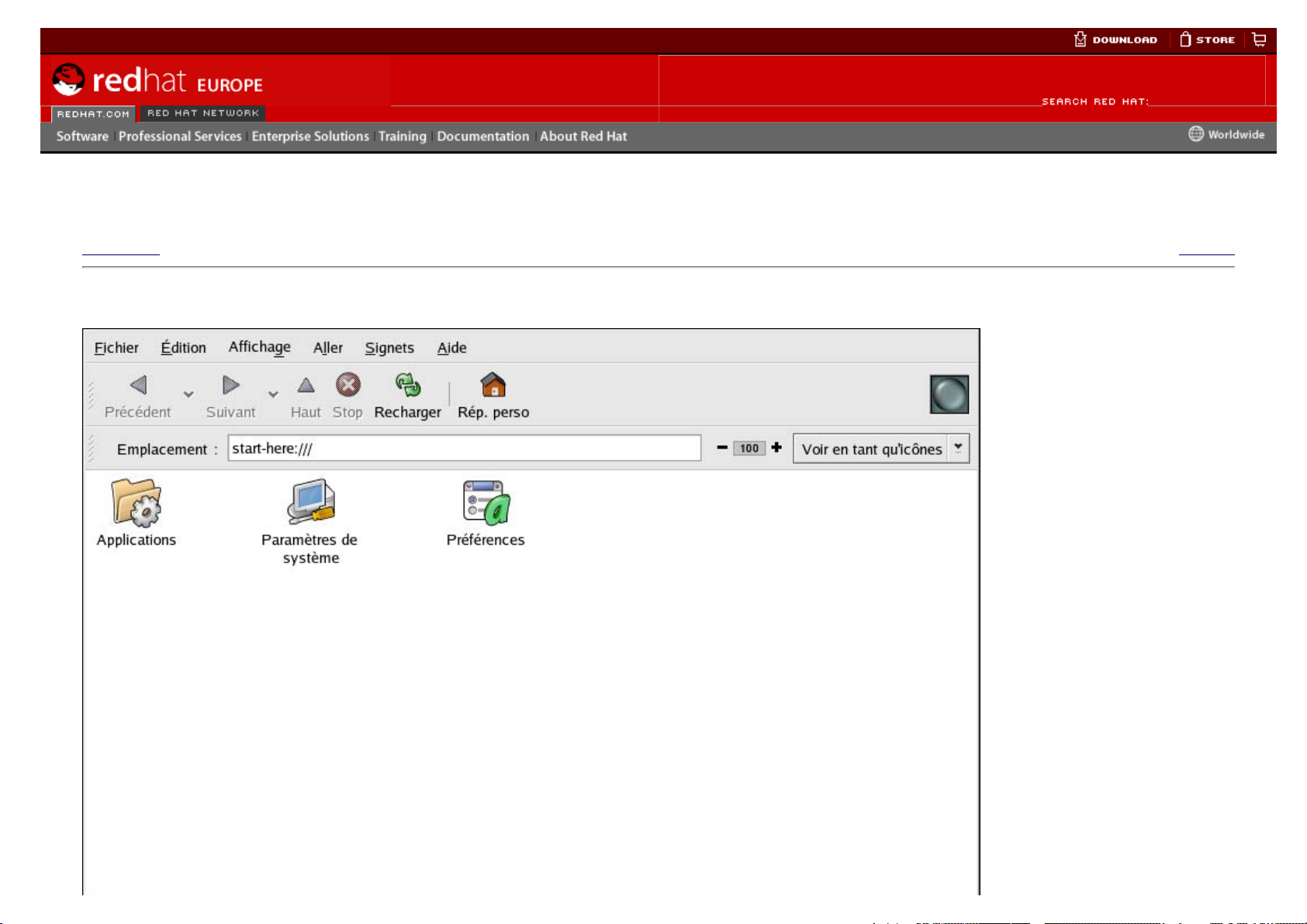Screen dimensions: 1307x924
Task: Follow the Software navigation link
Action: point(82,136)
